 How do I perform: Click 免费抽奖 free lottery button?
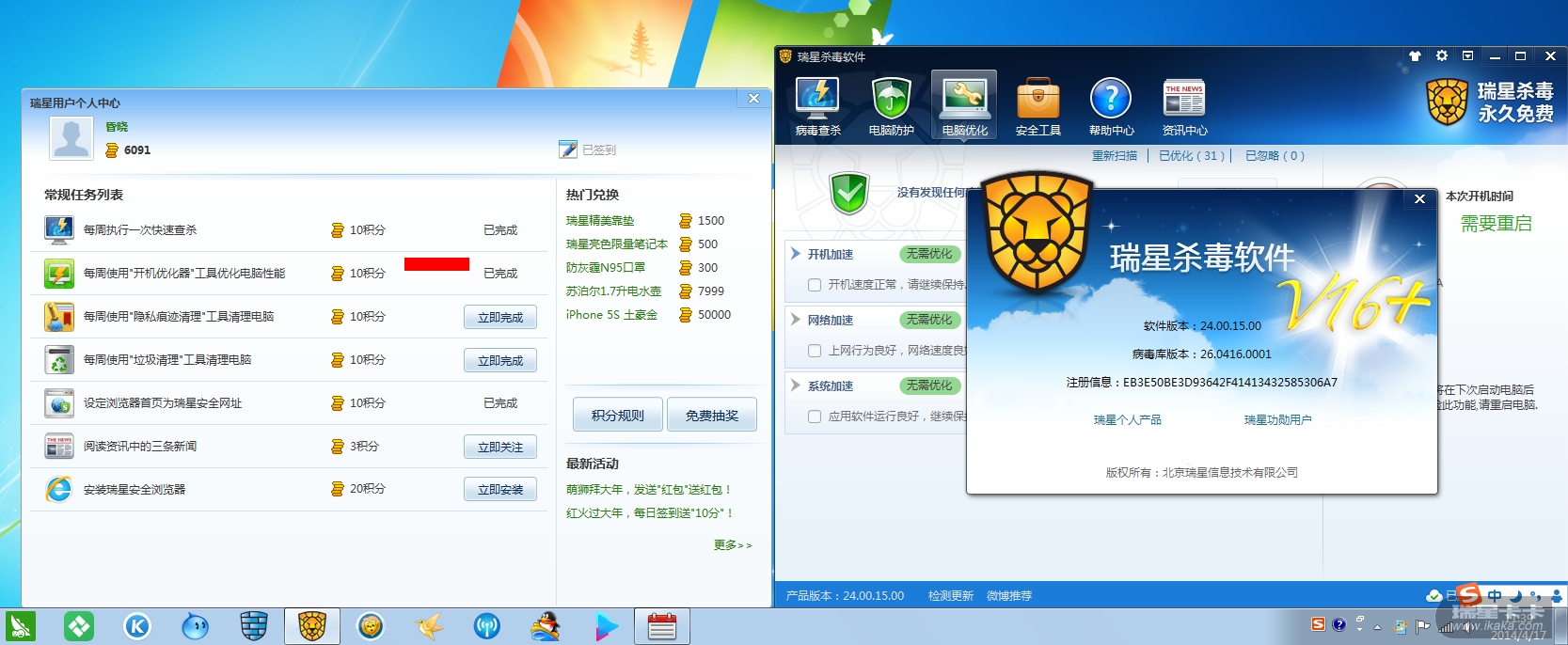[712, 415]
